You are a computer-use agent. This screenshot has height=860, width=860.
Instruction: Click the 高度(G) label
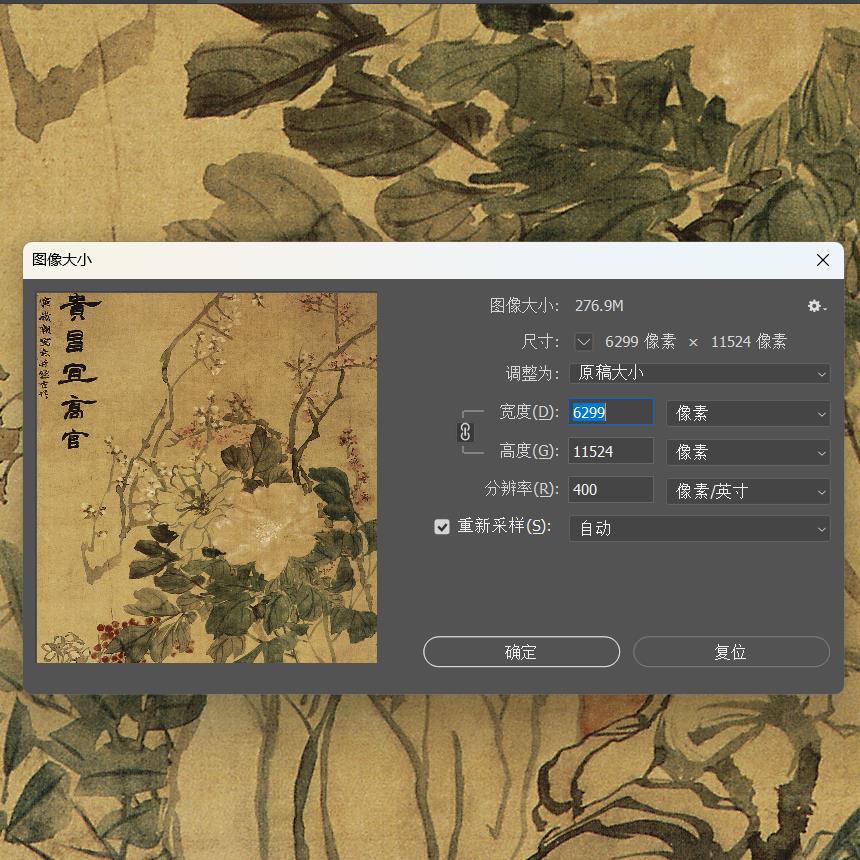[529, 451]
